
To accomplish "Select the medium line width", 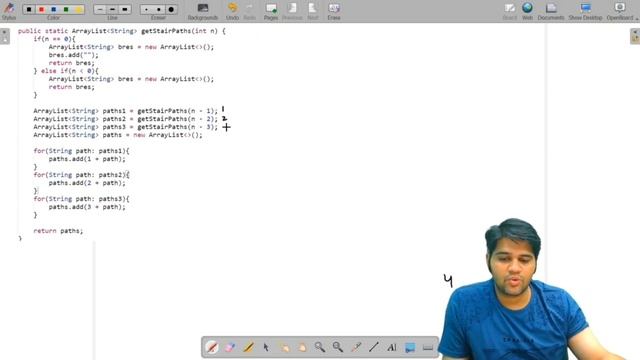I will [x=112, y=9].
